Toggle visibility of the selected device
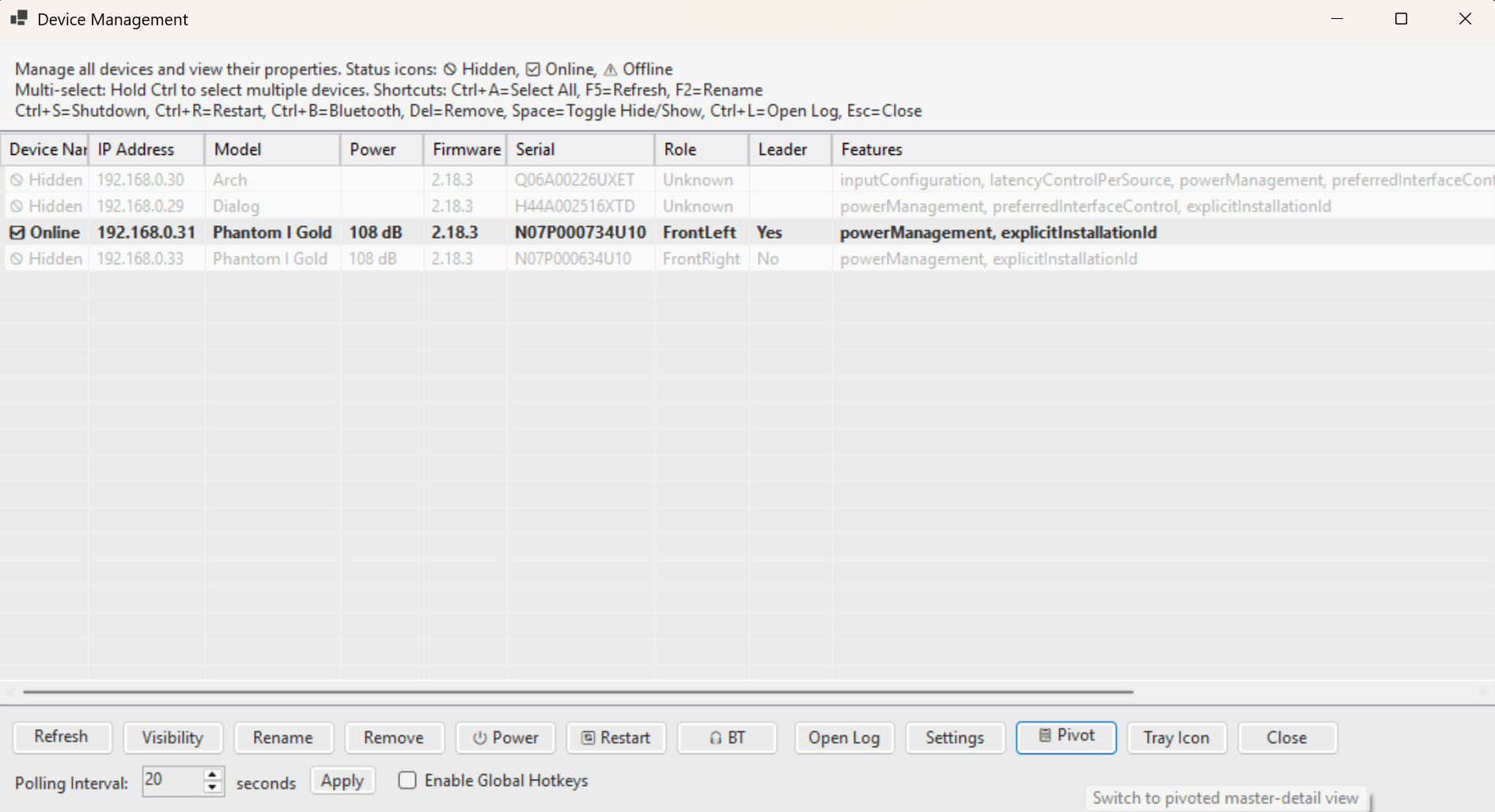 (x=172, y=737)
